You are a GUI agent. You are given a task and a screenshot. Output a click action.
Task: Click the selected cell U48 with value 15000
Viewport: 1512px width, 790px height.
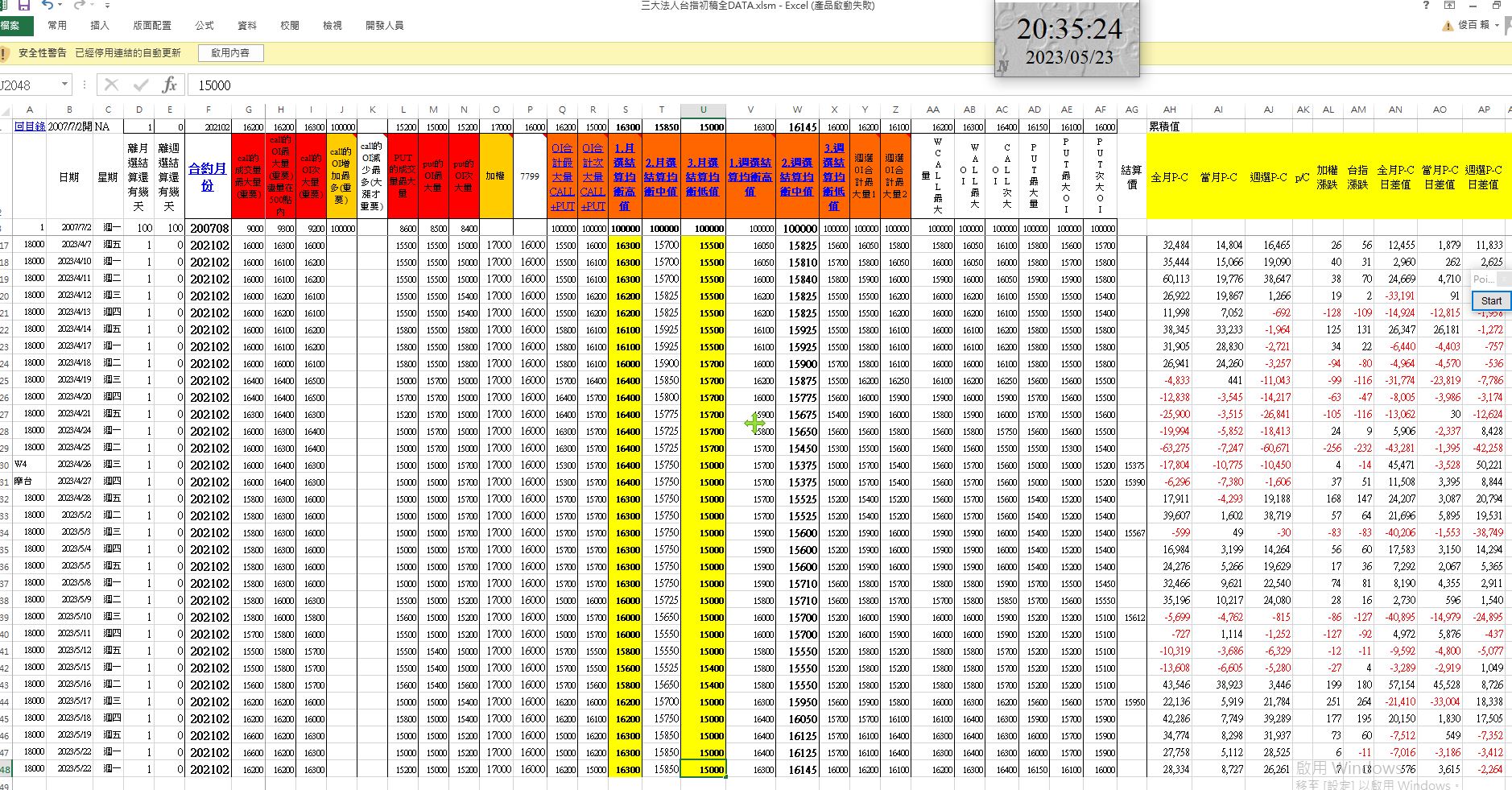[x=703, y=769]
